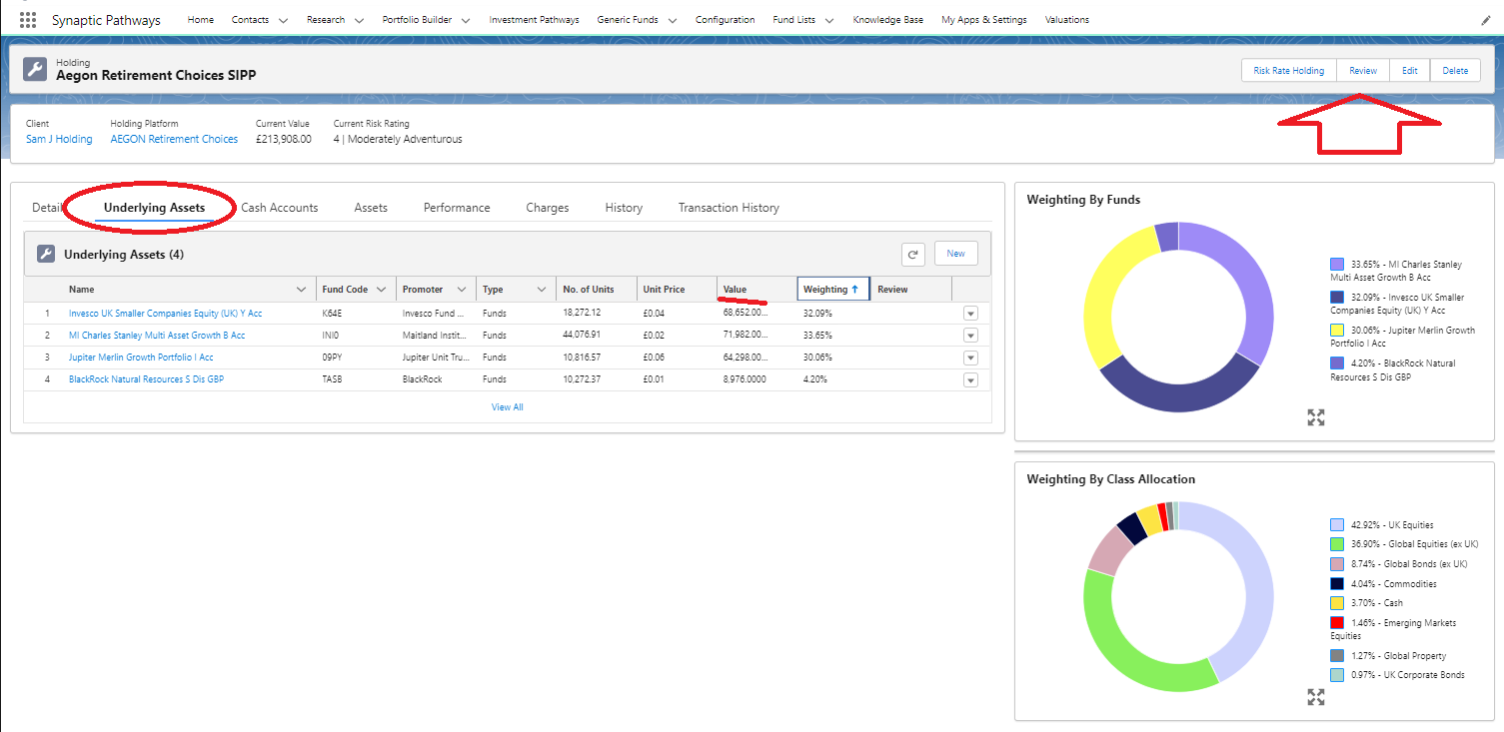Open Jupiter Merlin Growth Portfolio link
This screenshot has width=1504, height=732.
(141, 358)
